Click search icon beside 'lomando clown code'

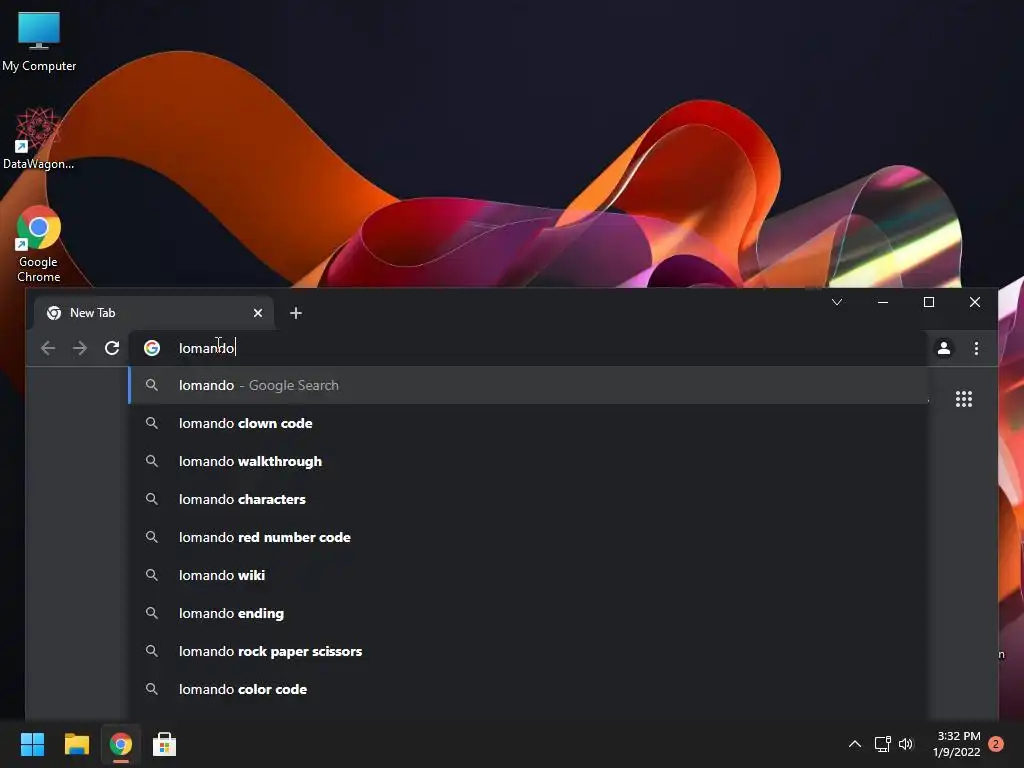click(x=152, y=423)
